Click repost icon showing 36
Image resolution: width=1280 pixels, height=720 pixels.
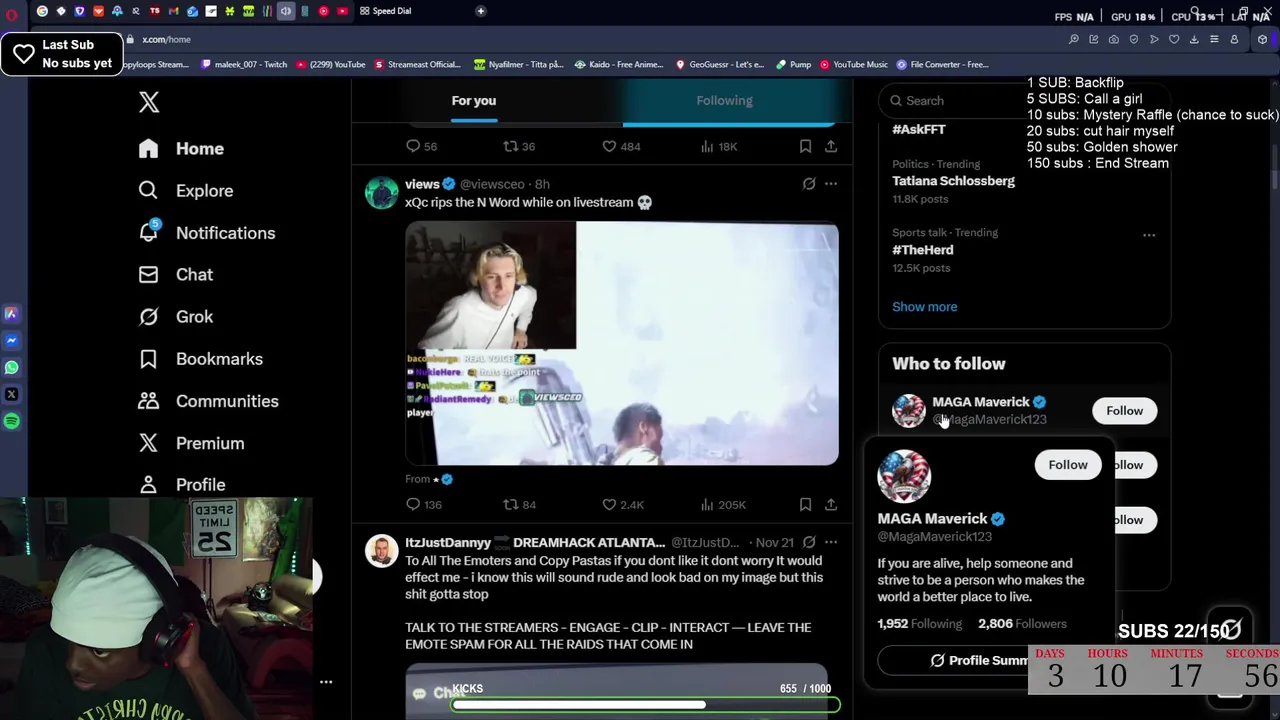(x=510, y=146)
